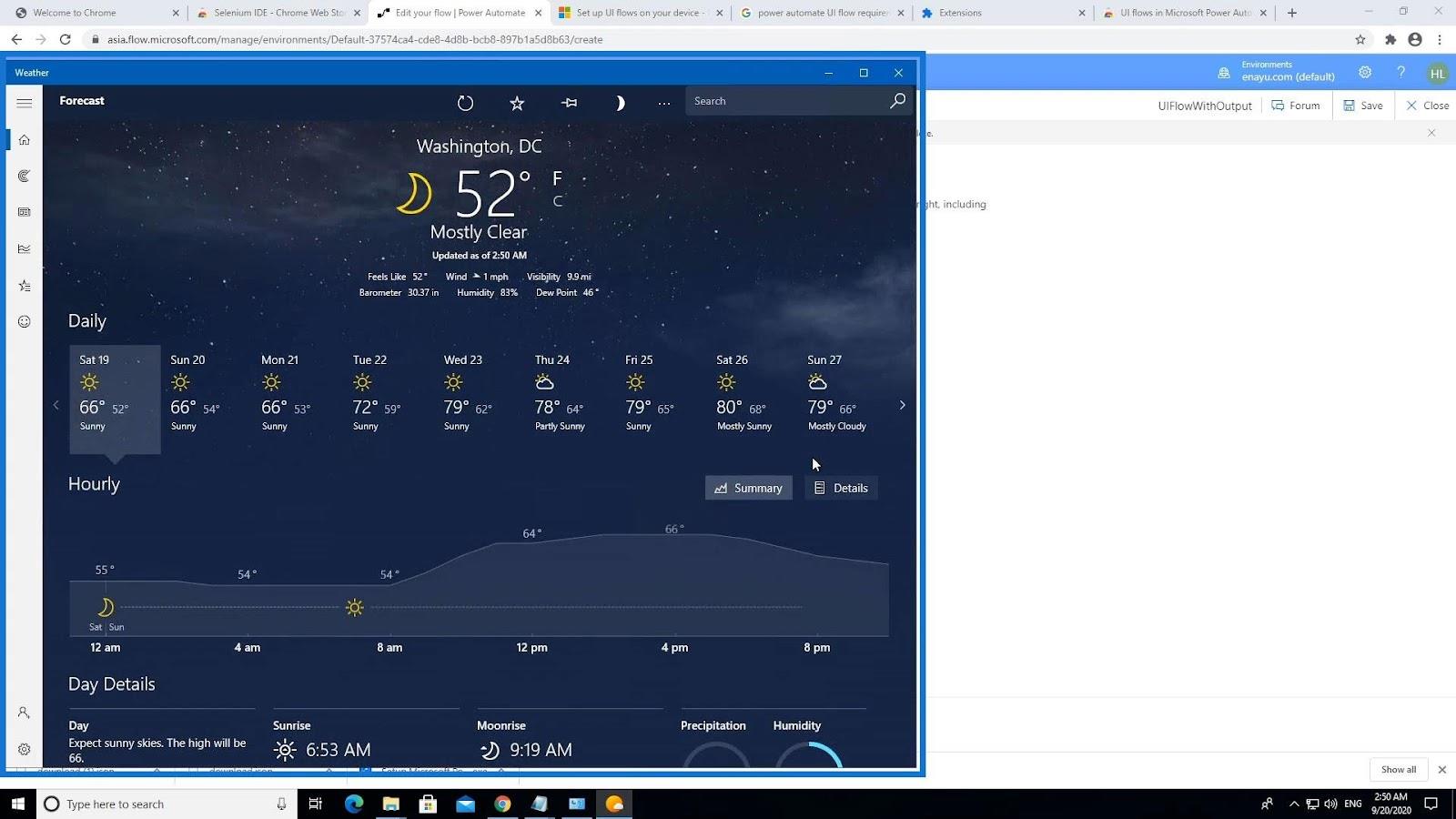Click Show all downloads button
Viewport: 1456px width, 819px height.
pyautogui.click(x=1398, y=770)
